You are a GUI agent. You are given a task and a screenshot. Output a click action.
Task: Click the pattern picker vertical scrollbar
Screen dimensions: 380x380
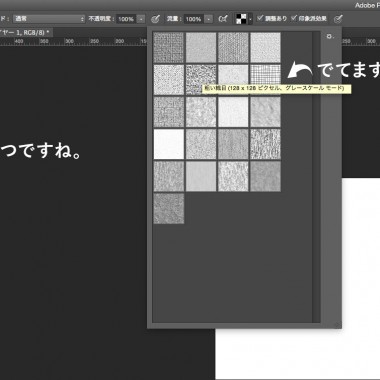pyautogui.click(x=316, y=177)
